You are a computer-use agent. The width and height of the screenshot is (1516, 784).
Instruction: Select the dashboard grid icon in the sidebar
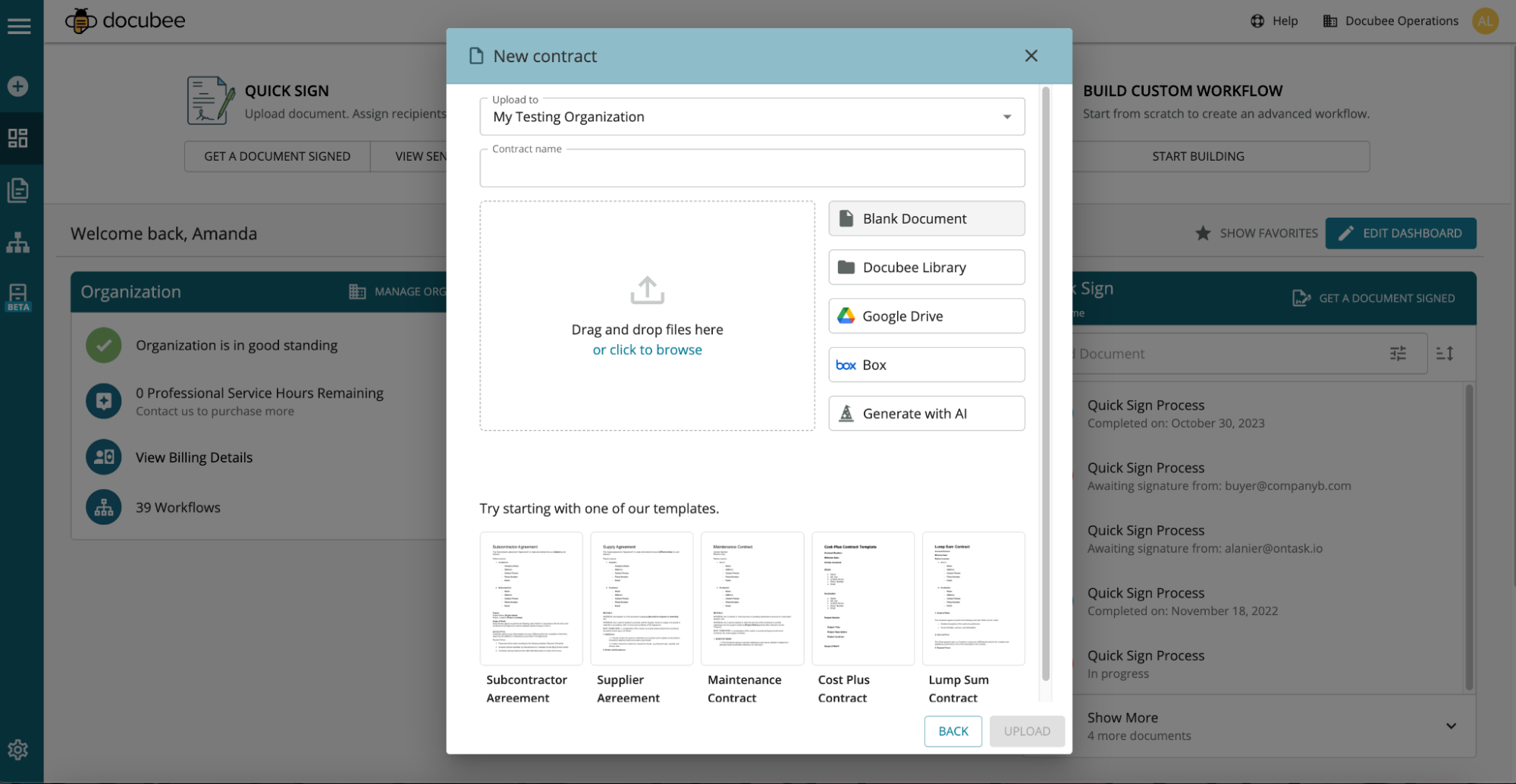tap(19, 138)
